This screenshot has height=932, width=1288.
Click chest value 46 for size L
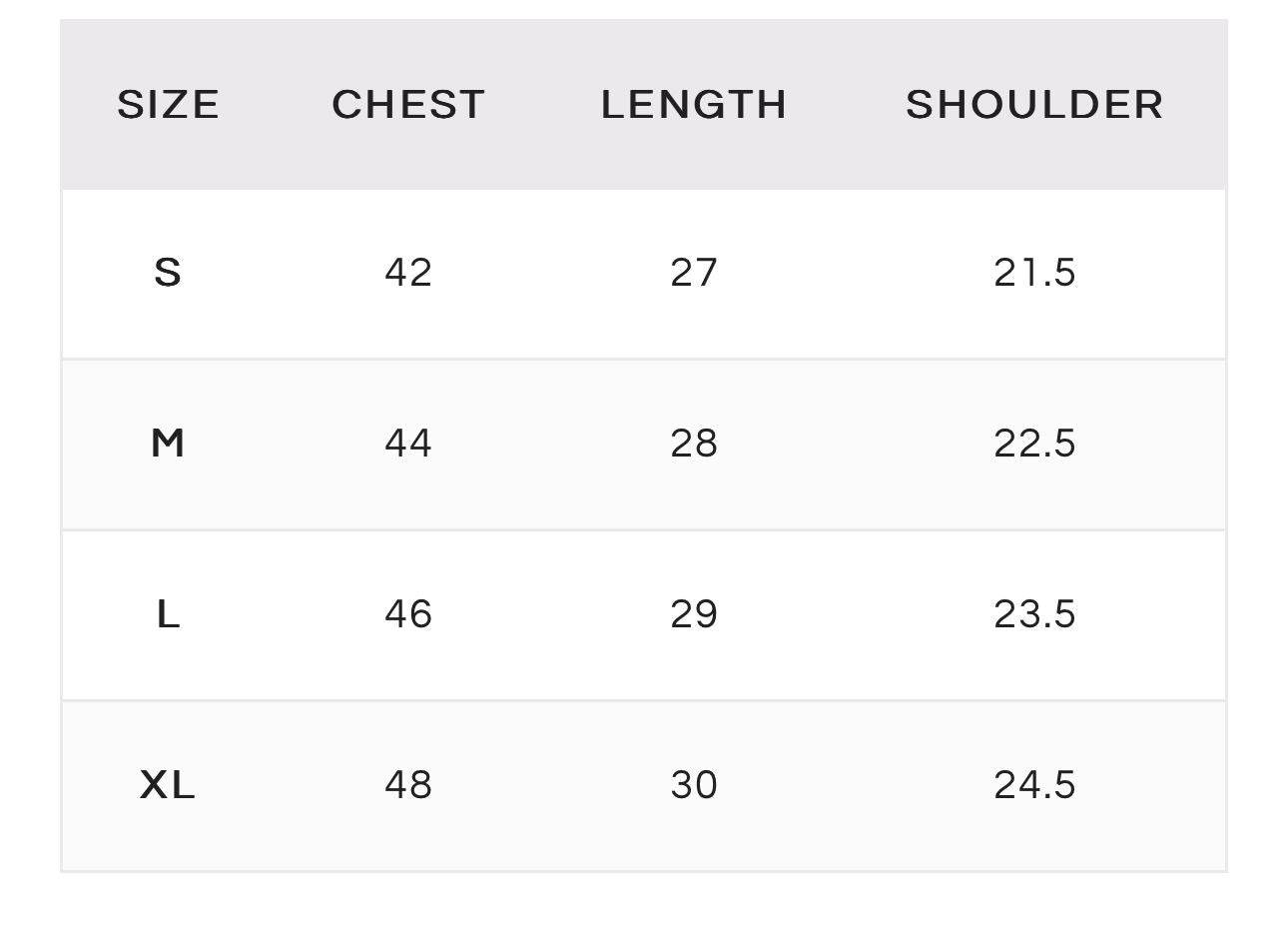(408, 614)
